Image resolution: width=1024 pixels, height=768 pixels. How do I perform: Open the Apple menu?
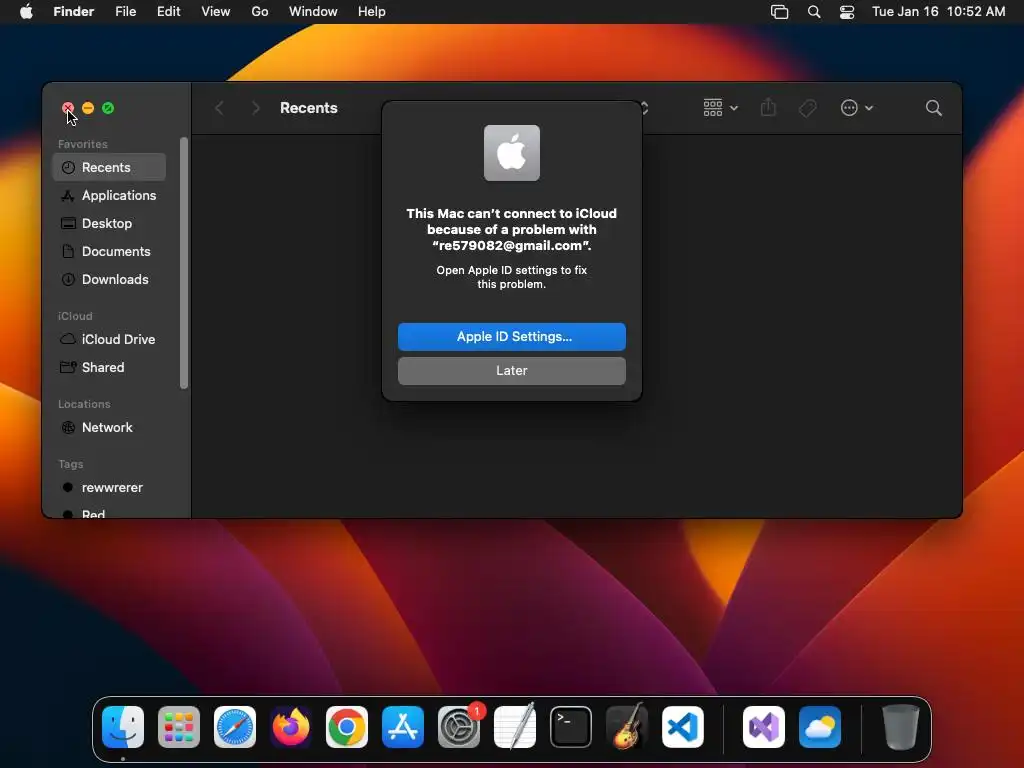point(26,12)
